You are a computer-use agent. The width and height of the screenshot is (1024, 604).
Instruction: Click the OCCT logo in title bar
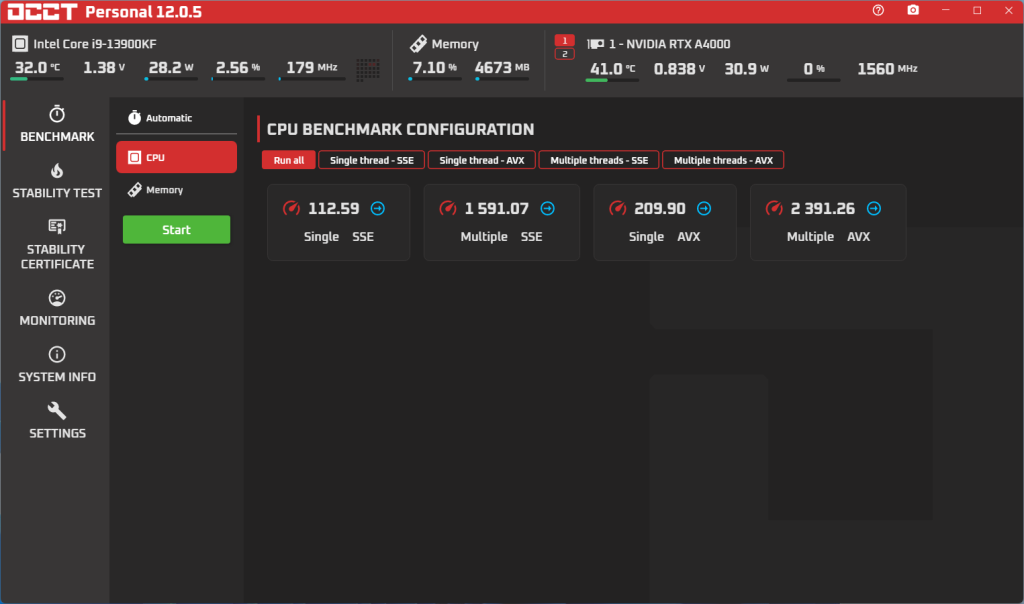click(x=42, y=12)
